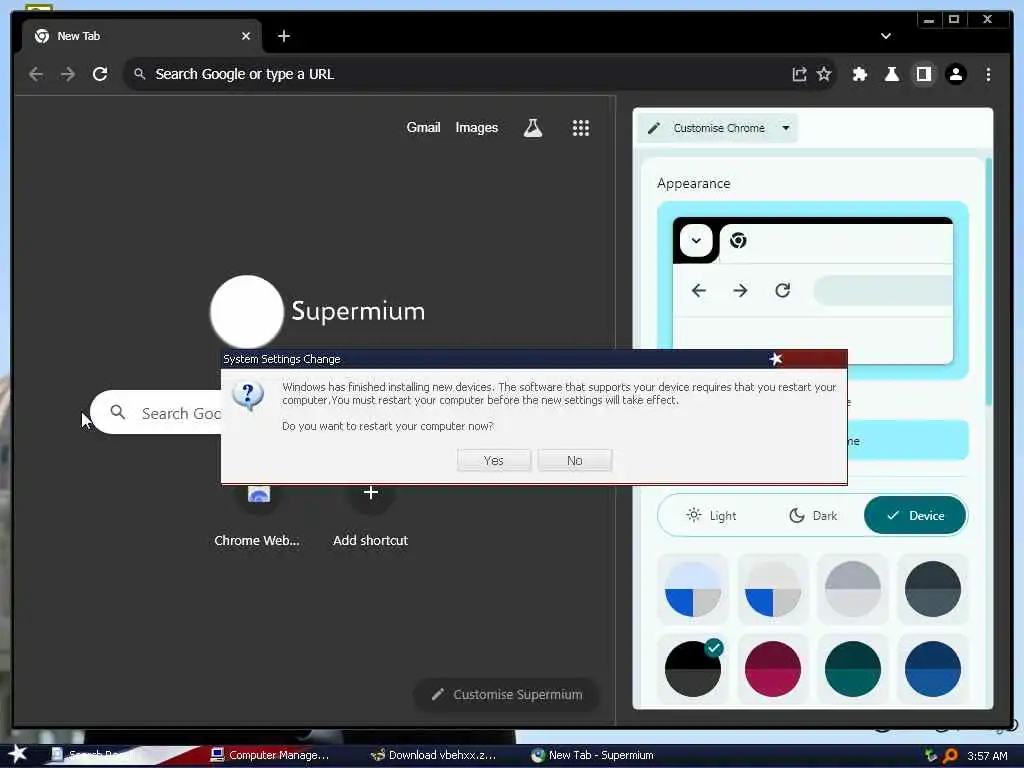Open the three-dot browser menu
This screenshot has height=768, width=1024.
[x=988, y=74]
